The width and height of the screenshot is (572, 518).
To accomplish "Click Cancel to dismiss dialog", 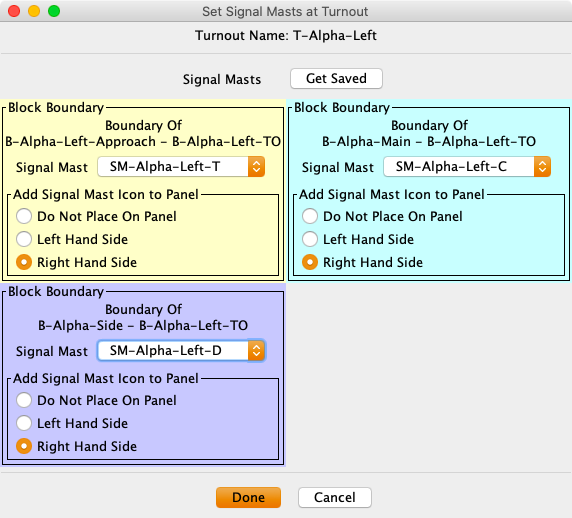I will (x=335, y=497).
